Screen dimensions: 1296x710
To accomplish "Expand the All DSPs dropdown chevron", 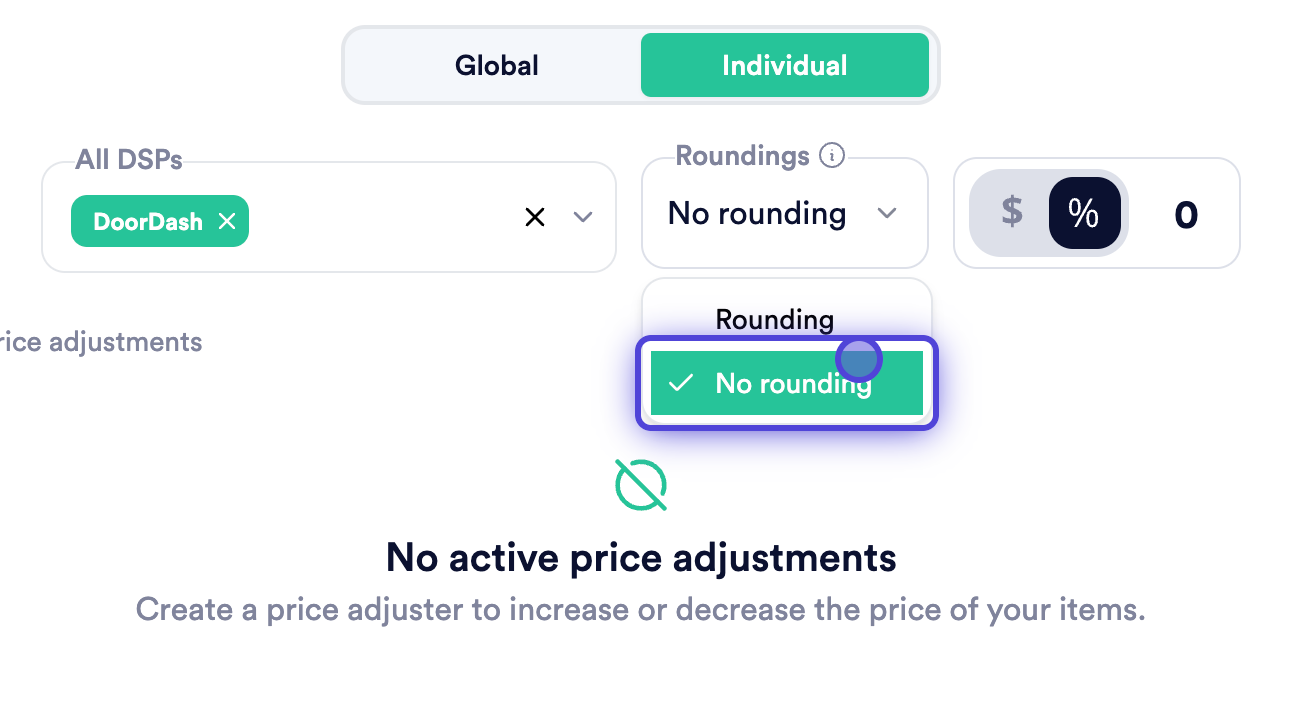I will (x=583, y=217).
